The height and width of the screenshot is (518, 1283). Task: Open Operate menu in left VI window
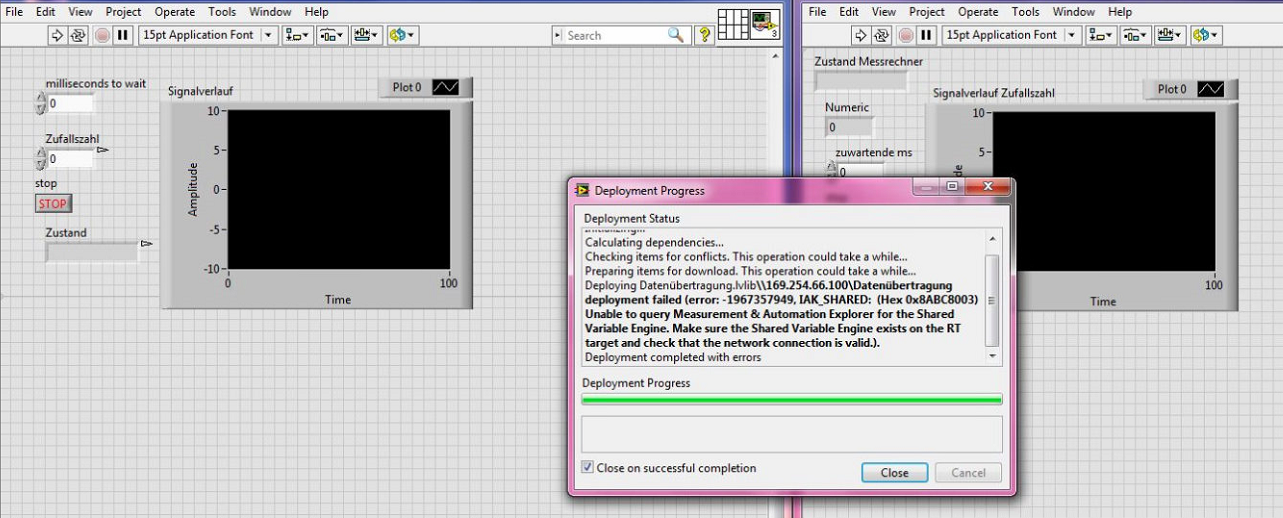tap(175, 12)
